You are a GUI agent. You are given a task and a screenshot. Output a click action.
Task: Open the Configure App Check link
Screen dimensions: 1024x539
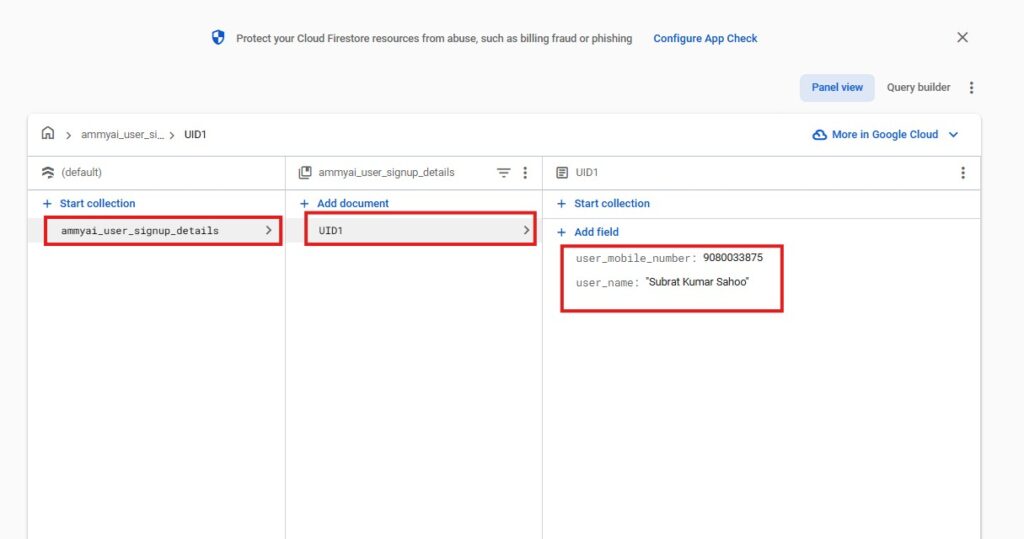click(x=705, y=38)
